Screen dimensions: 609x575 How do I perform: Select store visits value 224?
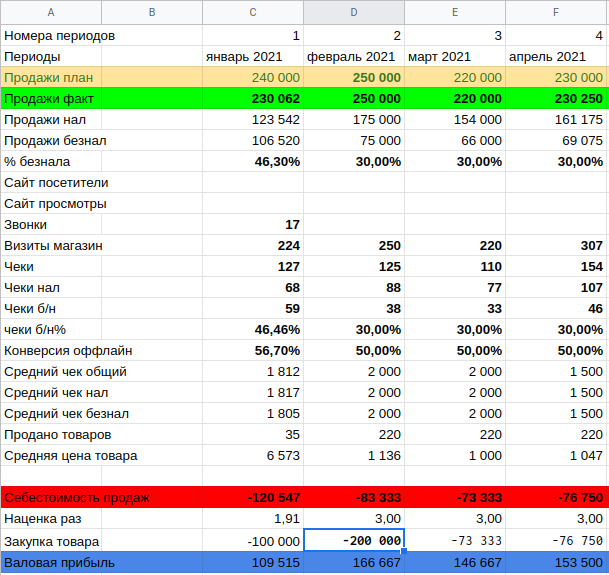click(x=253, y=245)
